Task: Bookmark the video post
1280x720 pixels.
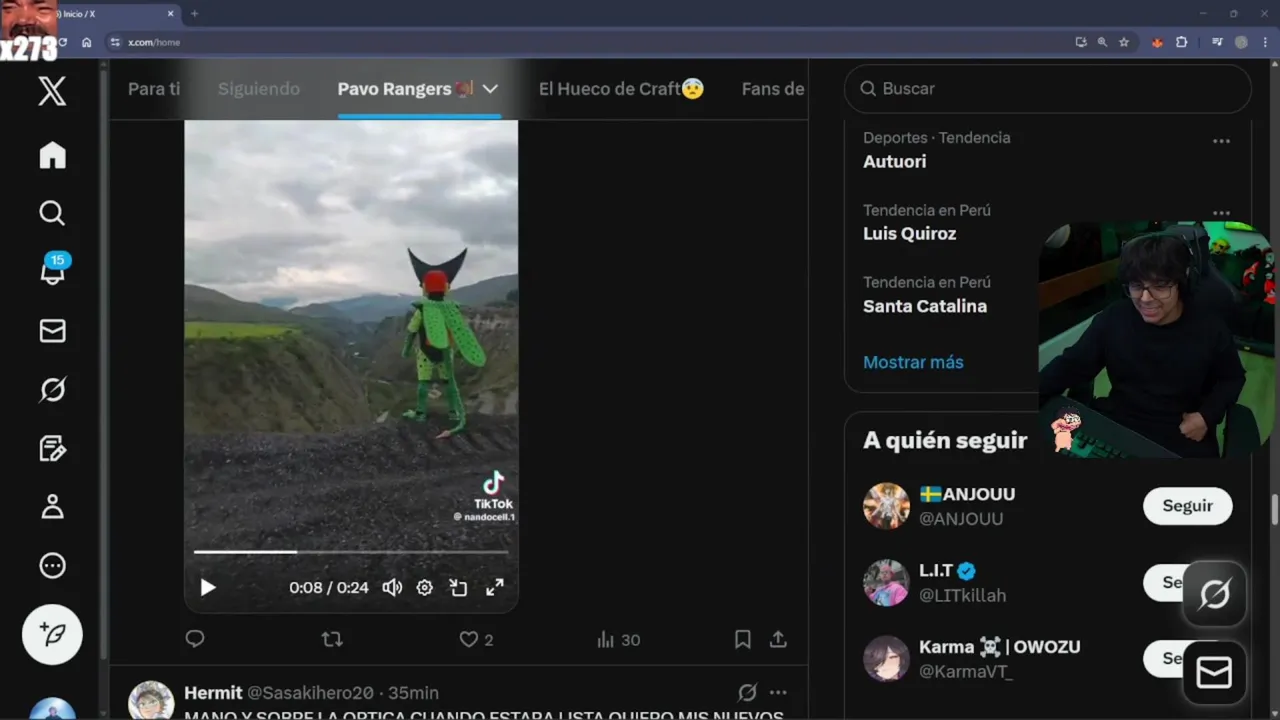Action: (743, 639)
